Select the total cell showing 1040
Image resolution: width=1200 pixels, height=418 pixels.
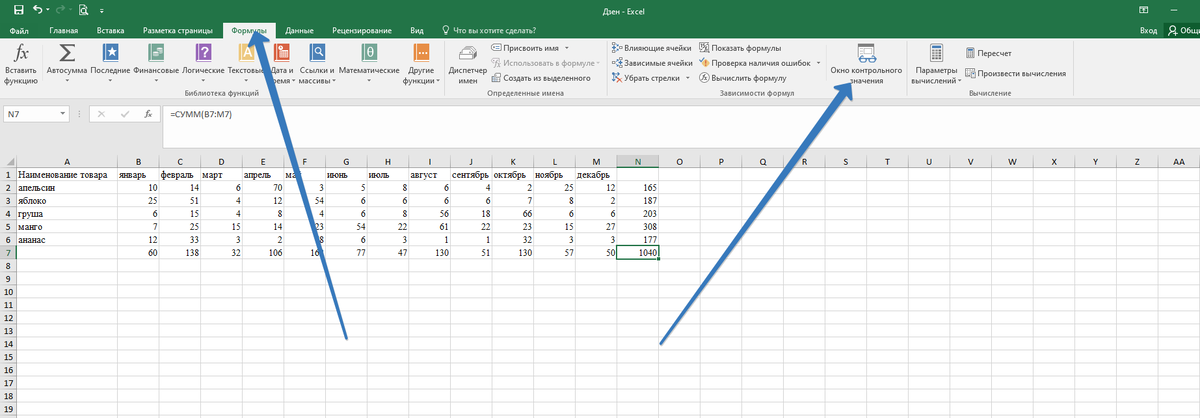click(x=638, y=254)
